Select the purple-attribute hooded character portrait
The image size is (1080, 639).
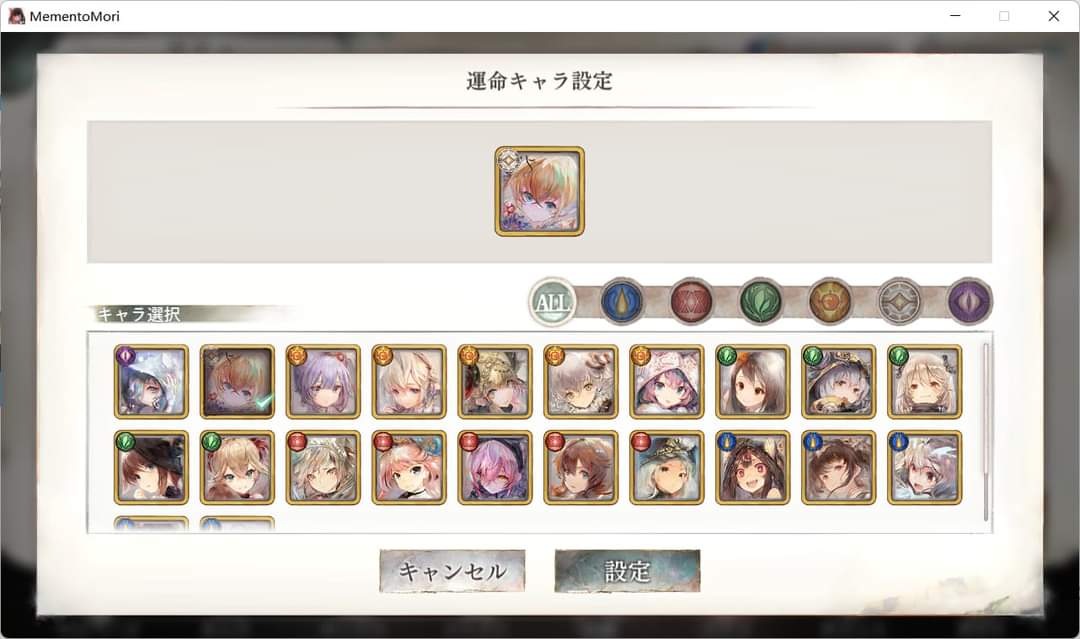click(151, 381)
